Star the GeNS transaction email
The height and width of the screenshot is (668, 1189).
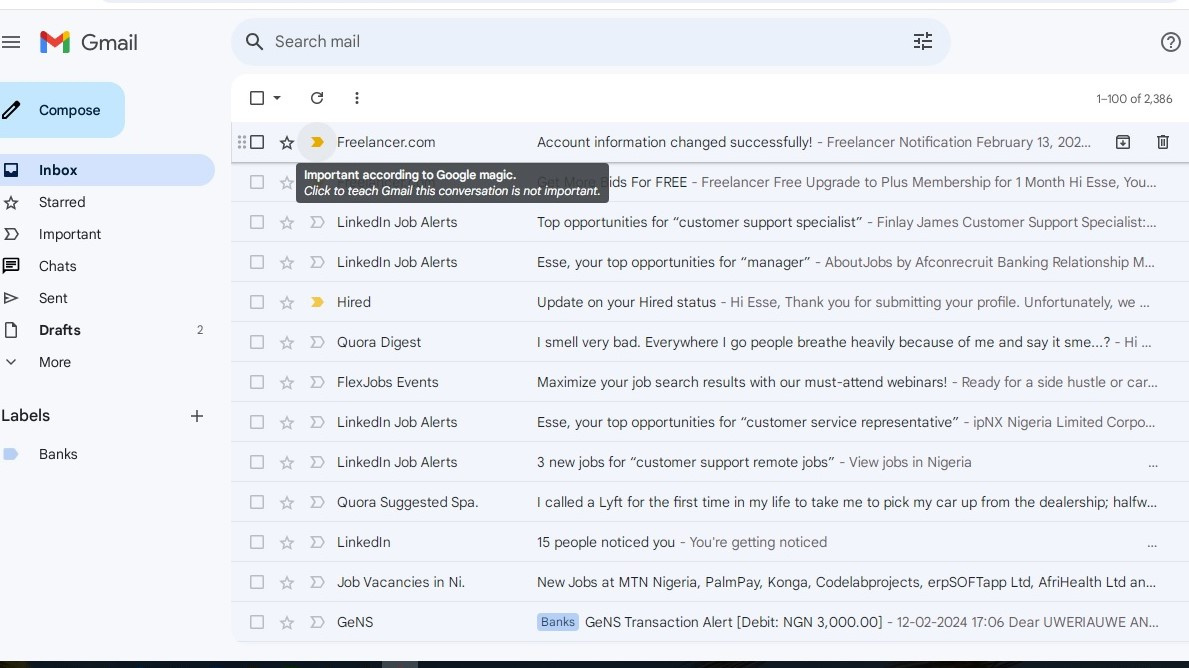[287, 623]
